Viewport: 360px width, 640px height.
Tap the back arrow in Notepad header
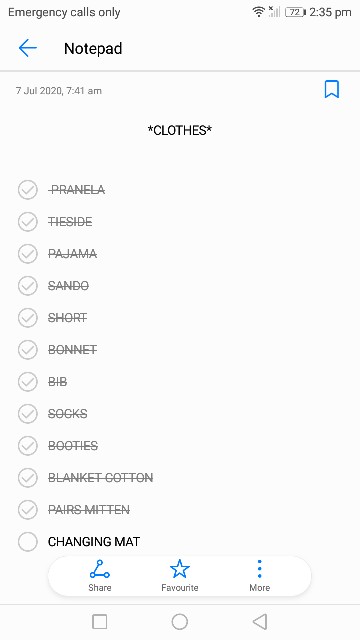[x=28, y=48]
